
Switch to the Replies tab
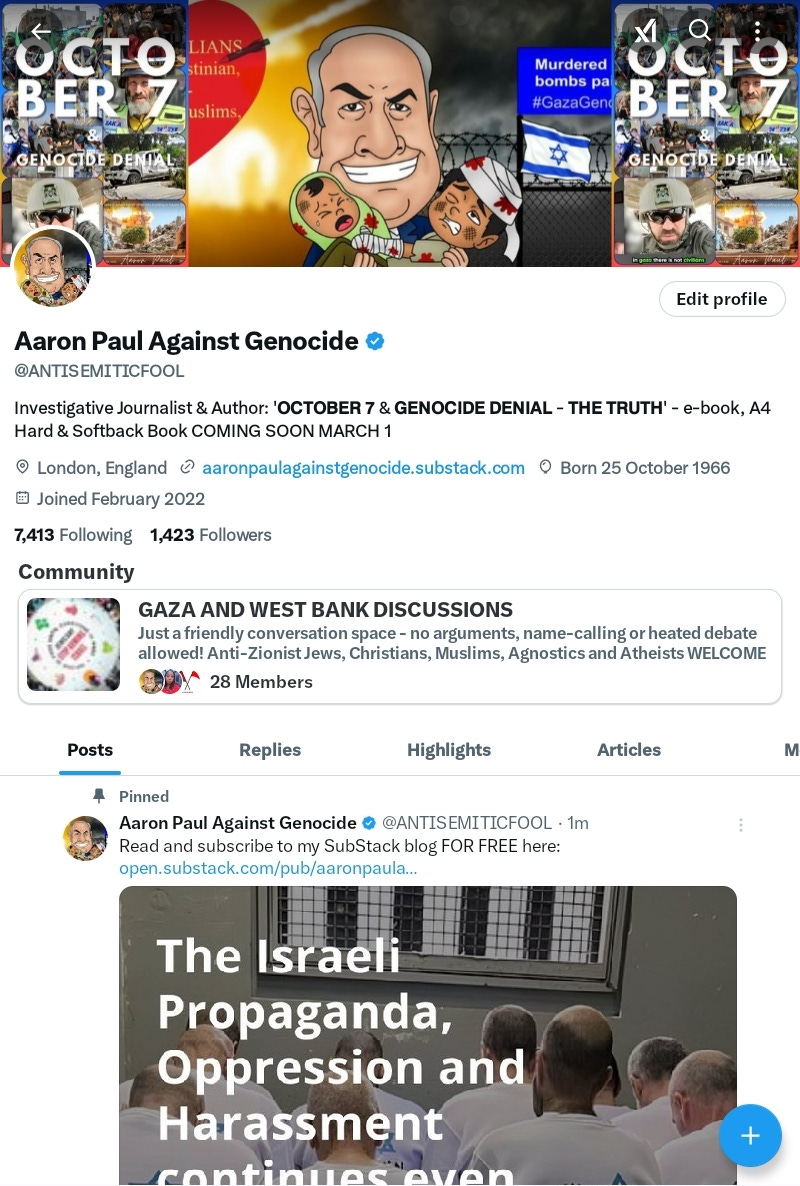[x=270, y=750]
